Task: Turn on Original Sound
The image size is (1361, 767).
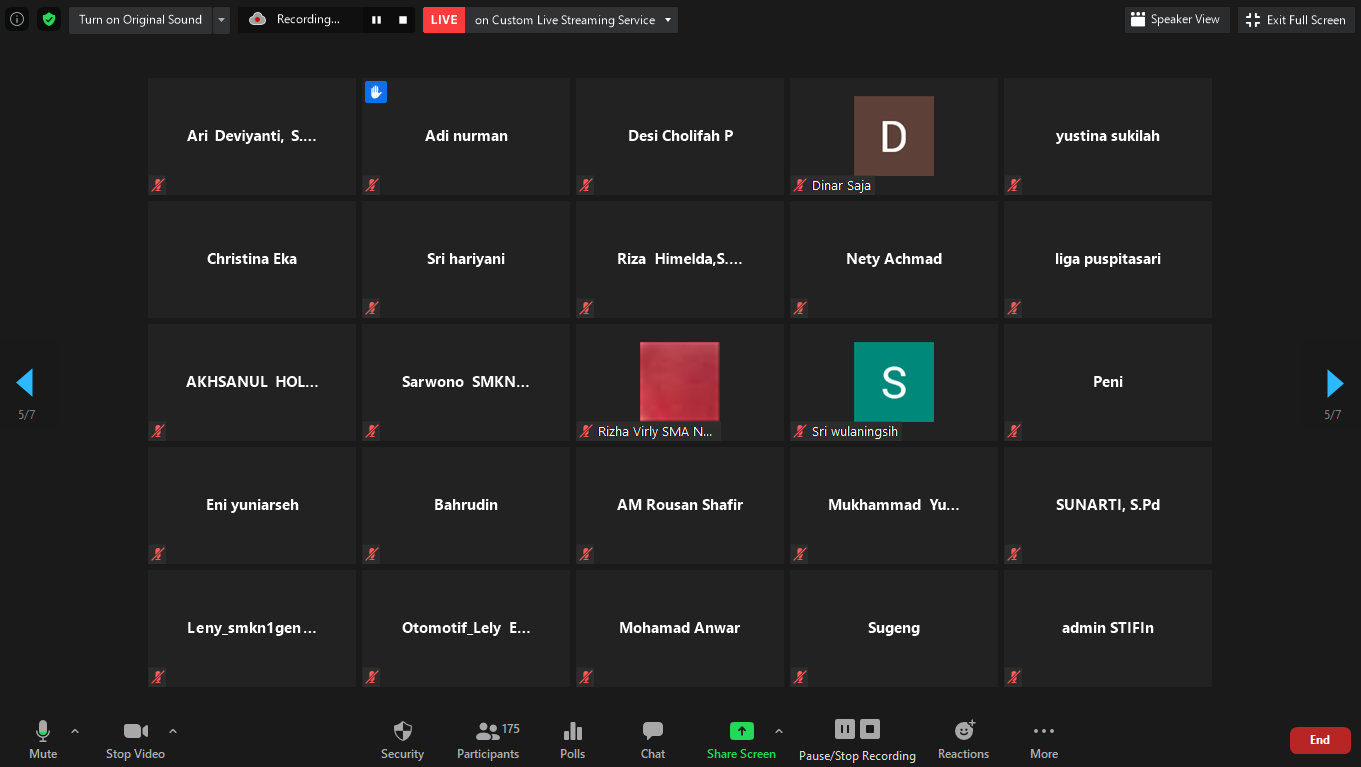Action: 140,20
